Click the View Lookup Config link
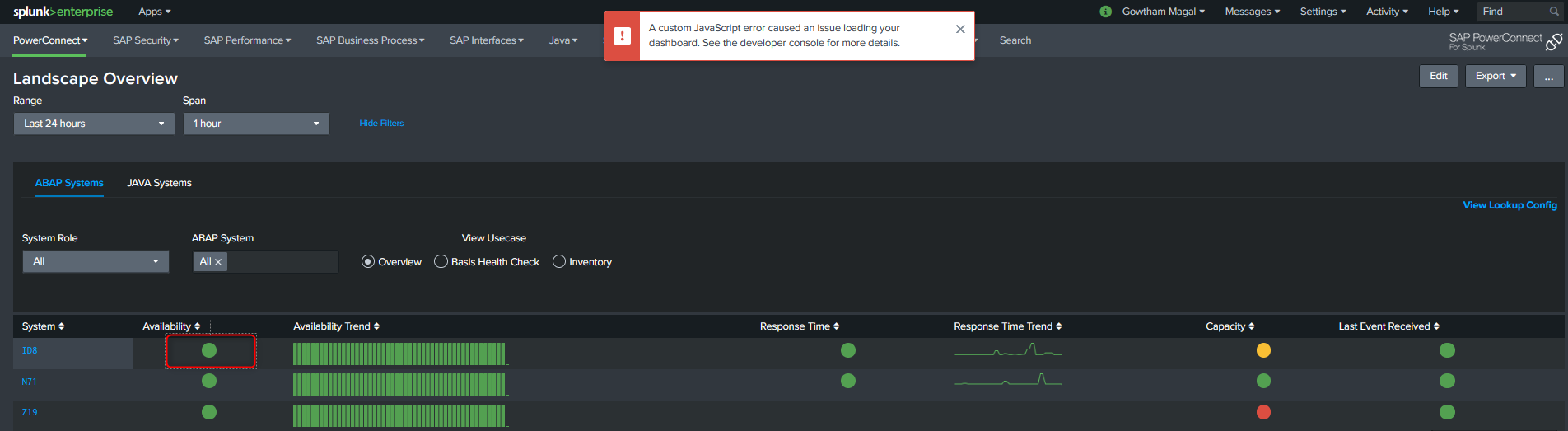 point(1510,205)
